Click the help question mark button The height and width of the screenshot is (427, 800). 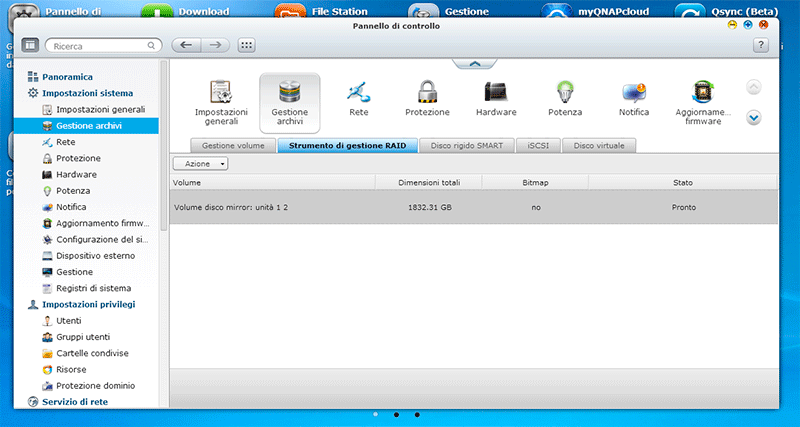pos(760,45)
